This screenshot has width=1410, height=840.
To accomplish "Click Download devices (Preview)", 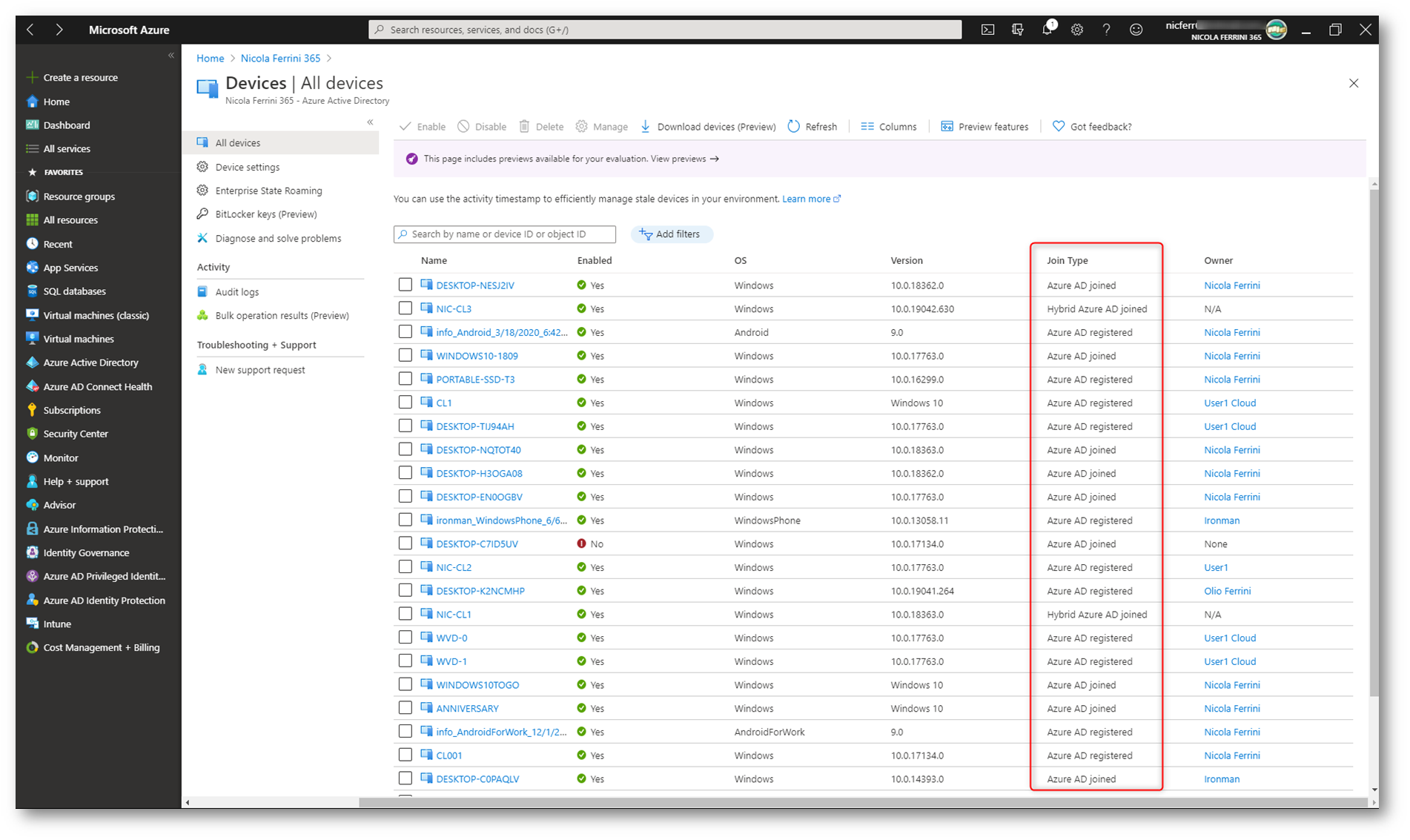I will [x=708, y=127].
